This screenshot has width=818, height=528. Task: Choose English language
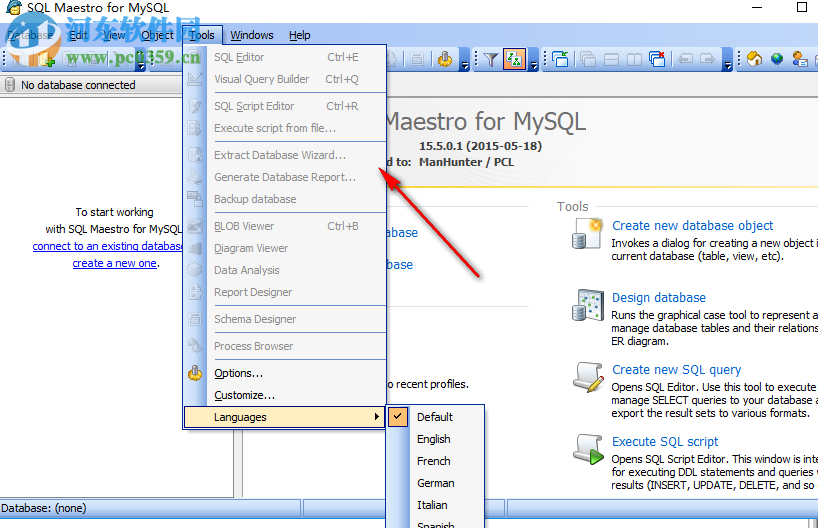[x=434, y=439]
